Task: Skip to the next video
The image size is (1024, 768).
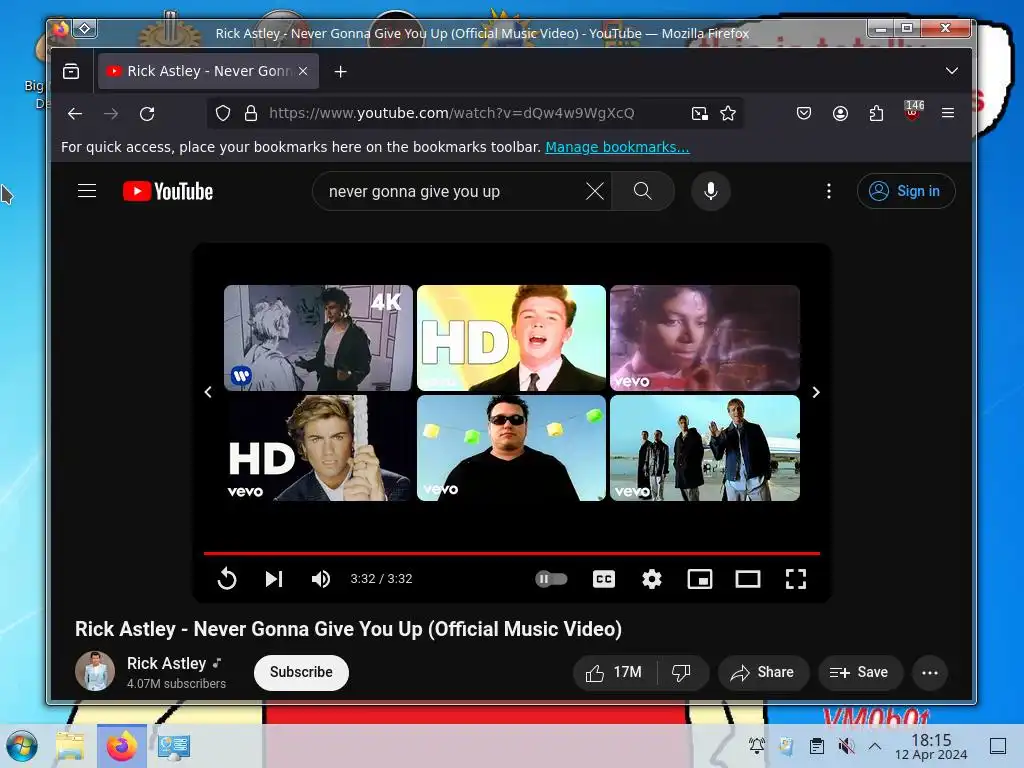Action: pyautogui.click(x=274, y=579)
